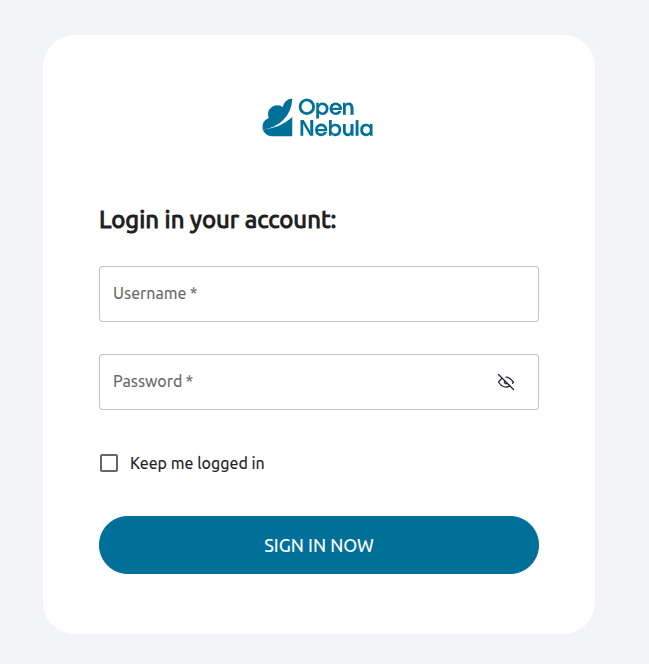Focus the Password input field
The width and height of the screenshot is (649, 664).
point(300,382)
